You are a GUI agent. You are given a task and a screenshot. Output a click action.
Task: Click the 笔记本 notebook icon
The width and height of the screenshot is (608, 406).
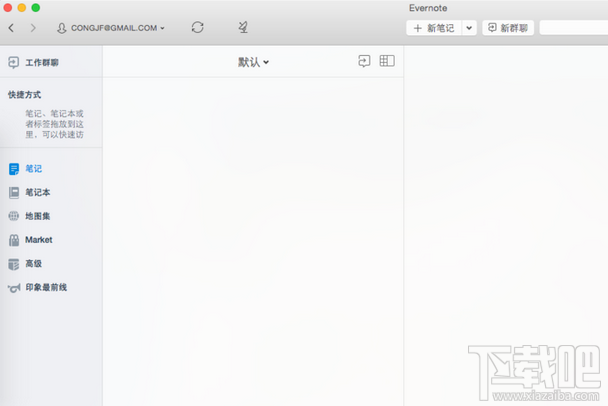tap(14, 192)
